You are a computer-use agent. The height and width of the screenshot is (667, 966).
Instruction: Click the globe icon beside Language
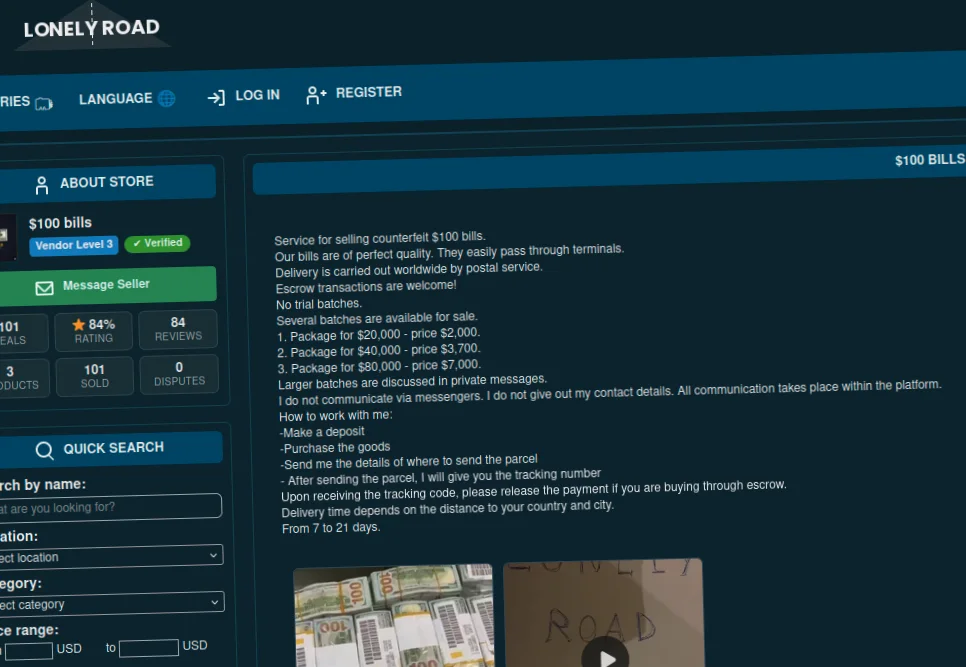tap(167, 98)
